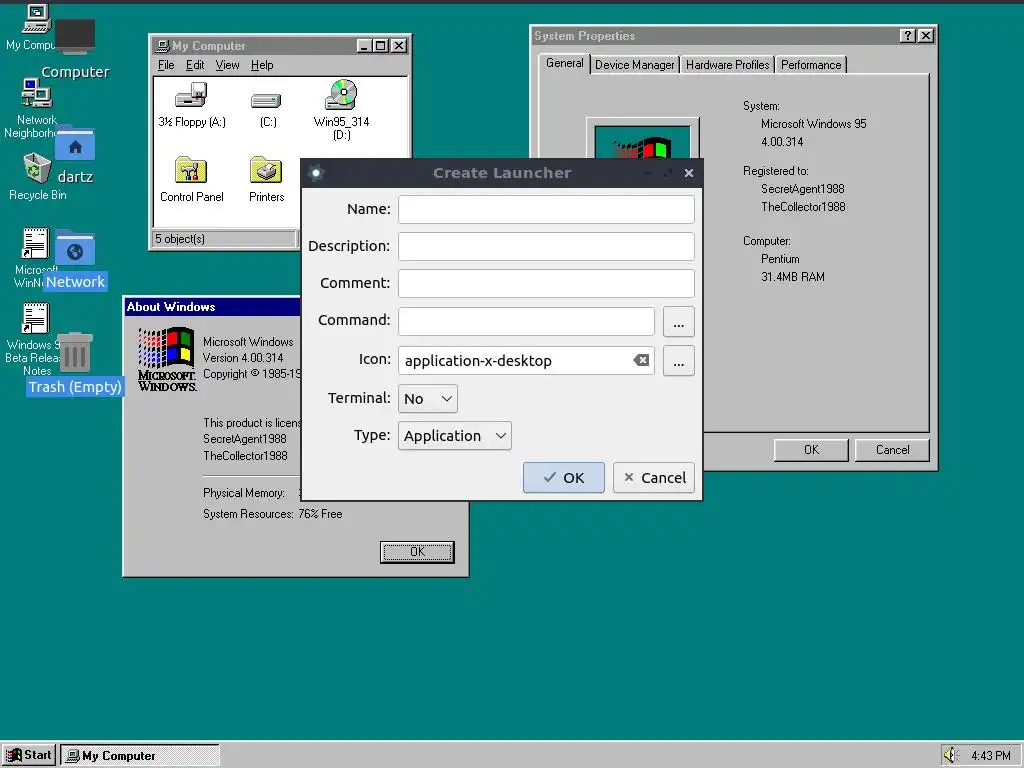Open the Terminal dropdown set to No

click(x=428, y=398)
